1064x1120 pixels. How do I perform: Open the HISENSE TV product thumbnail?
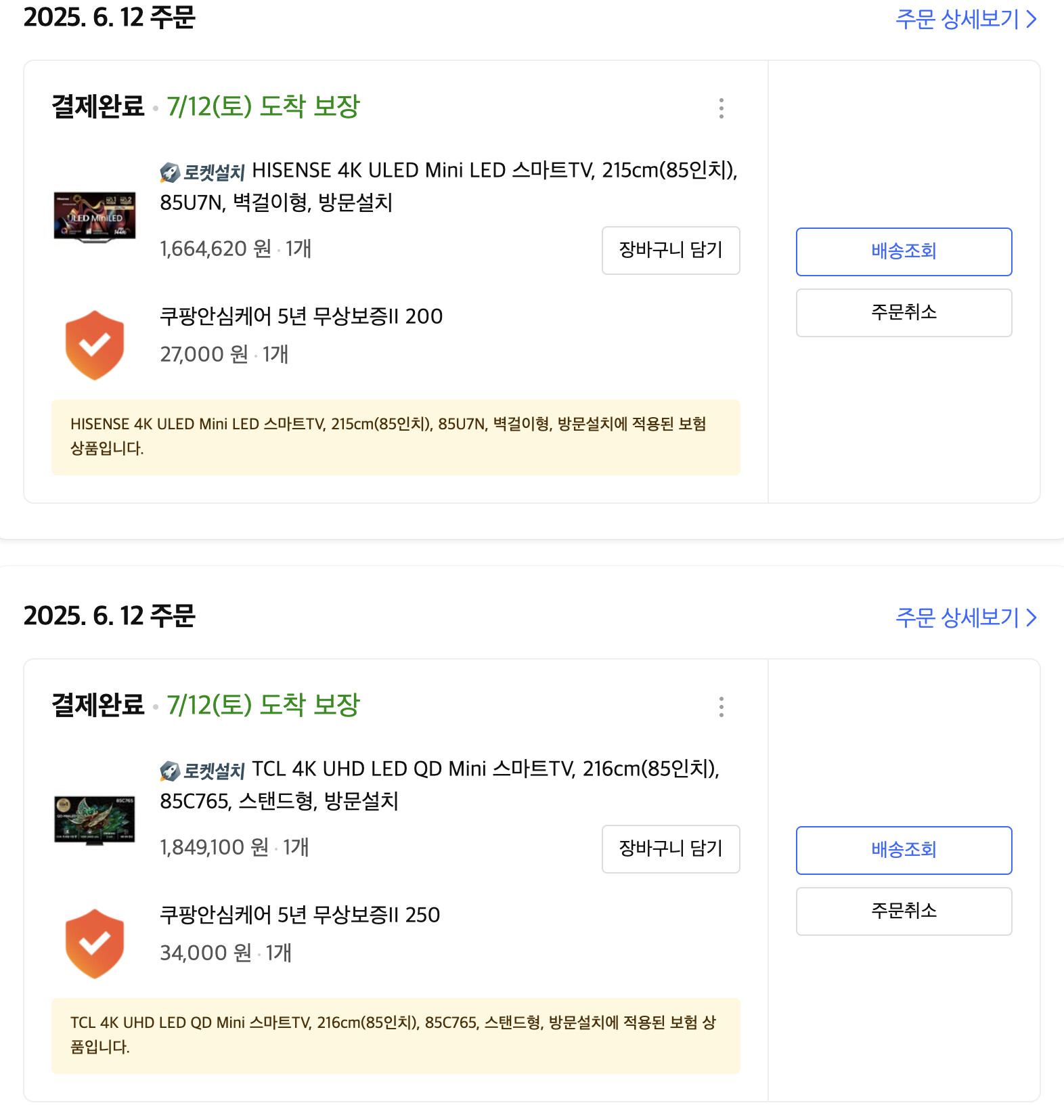point(95,217)
